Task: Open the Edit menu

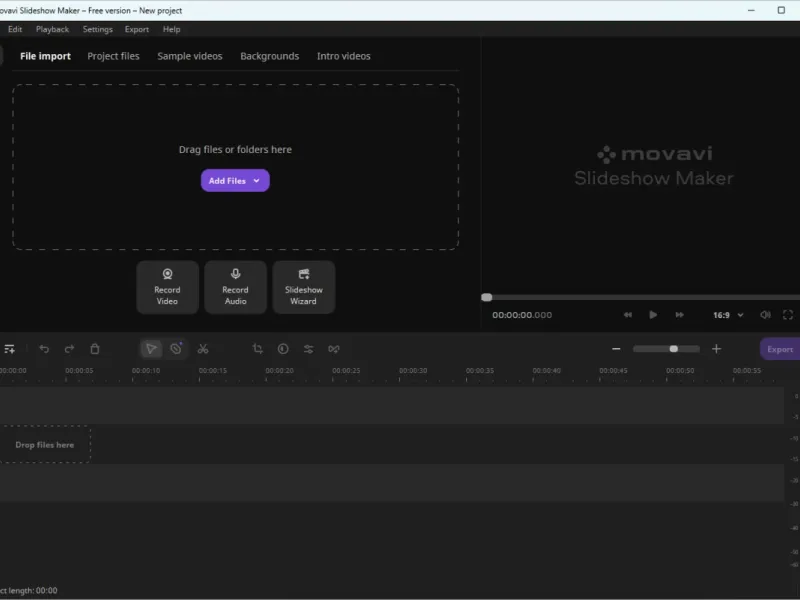Action: (x=15, y=30)
